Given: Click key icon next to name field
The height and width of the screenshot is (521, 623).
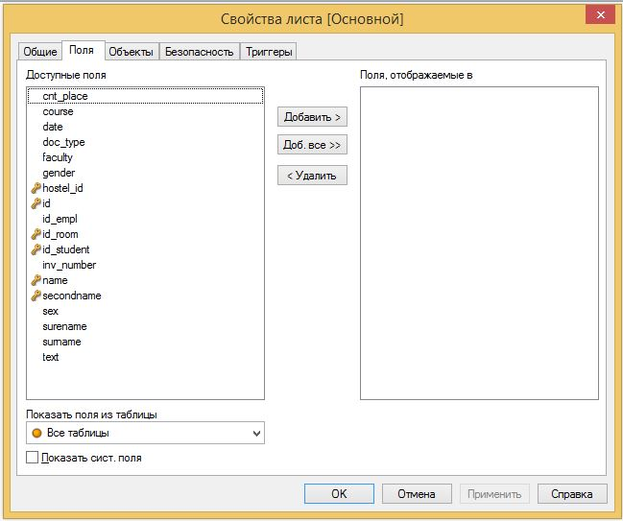Looking at the screenshot, I should pos(36,281).
